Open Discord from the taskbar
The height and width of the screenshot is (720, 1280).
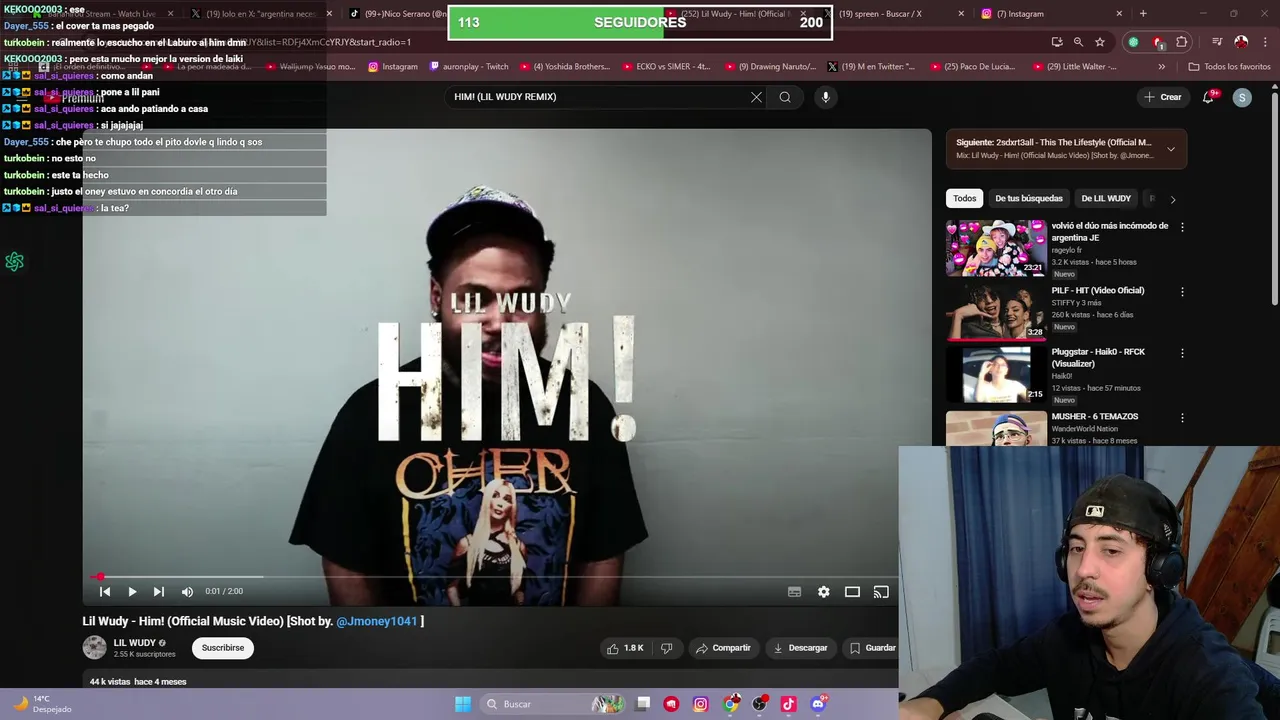tap(818, 704)
